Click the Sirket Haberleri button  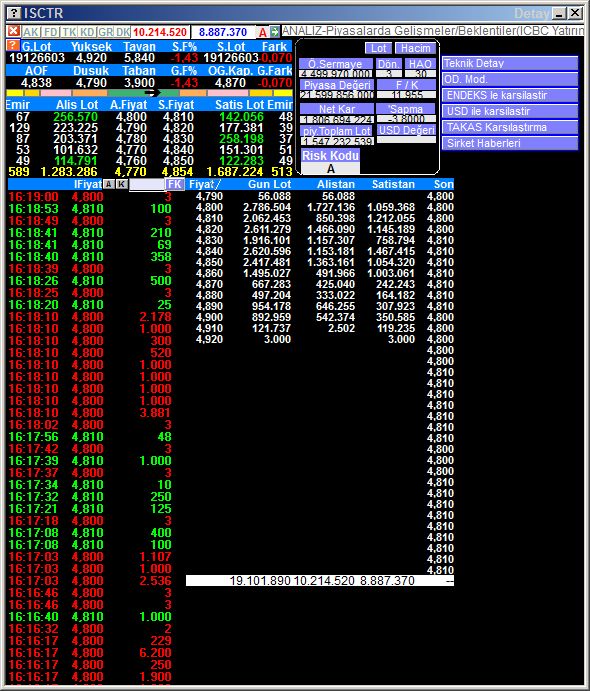point(510,143)
